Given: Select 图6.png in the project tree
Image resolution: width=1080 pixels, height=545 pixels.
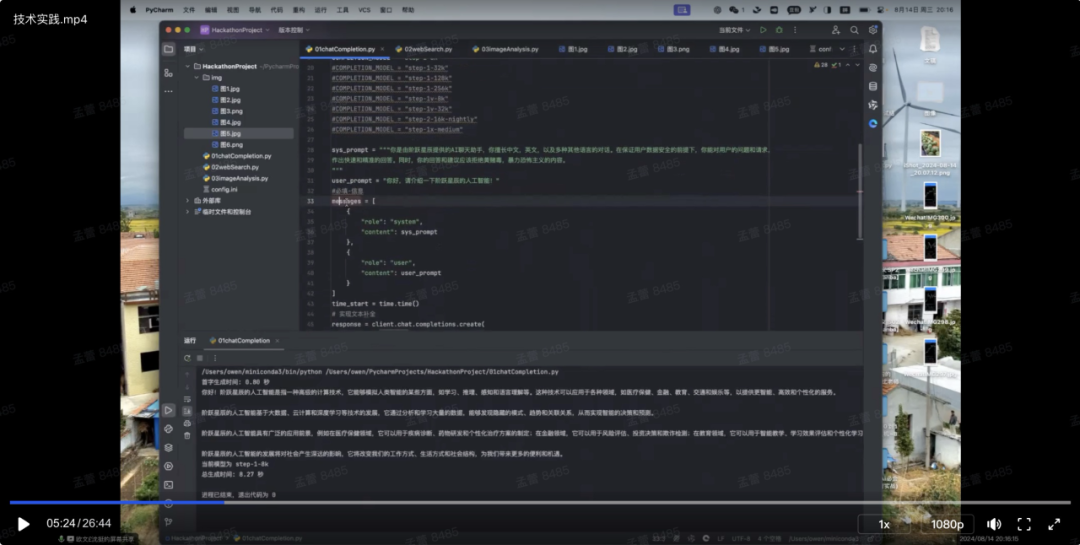Looking at the screenshot, I should (227, 145).
